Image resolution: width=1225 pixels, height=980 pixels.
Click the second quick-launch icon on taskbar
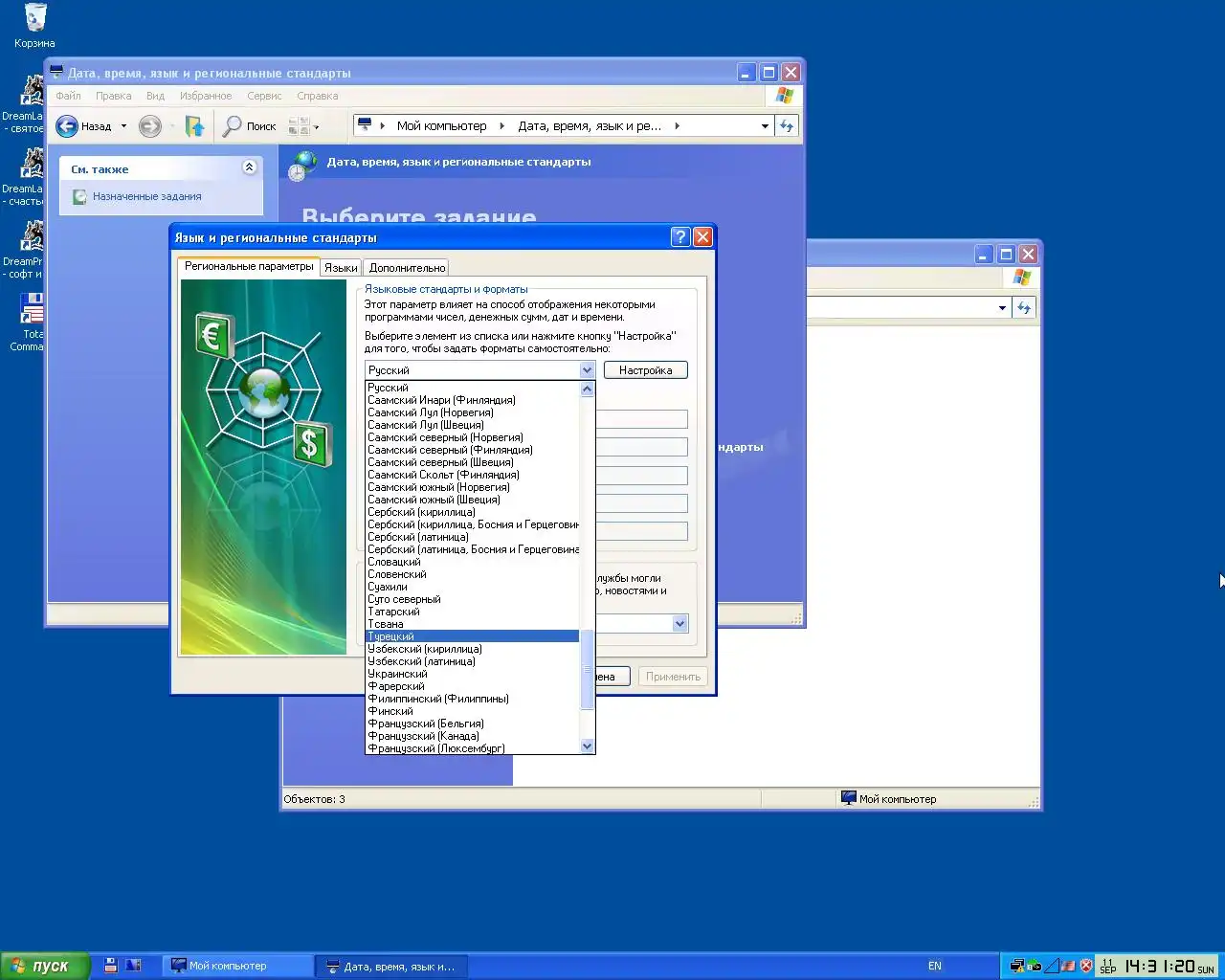tap(133, 966)
